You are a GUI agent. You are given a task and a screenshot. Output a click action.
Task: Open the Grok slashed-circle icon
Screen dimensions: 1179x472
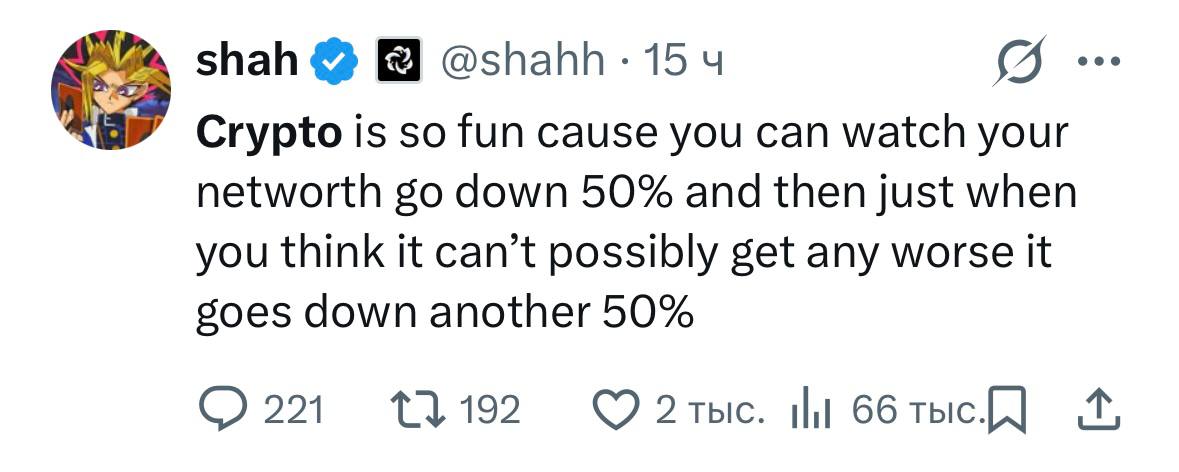[x=1019, y=63]
